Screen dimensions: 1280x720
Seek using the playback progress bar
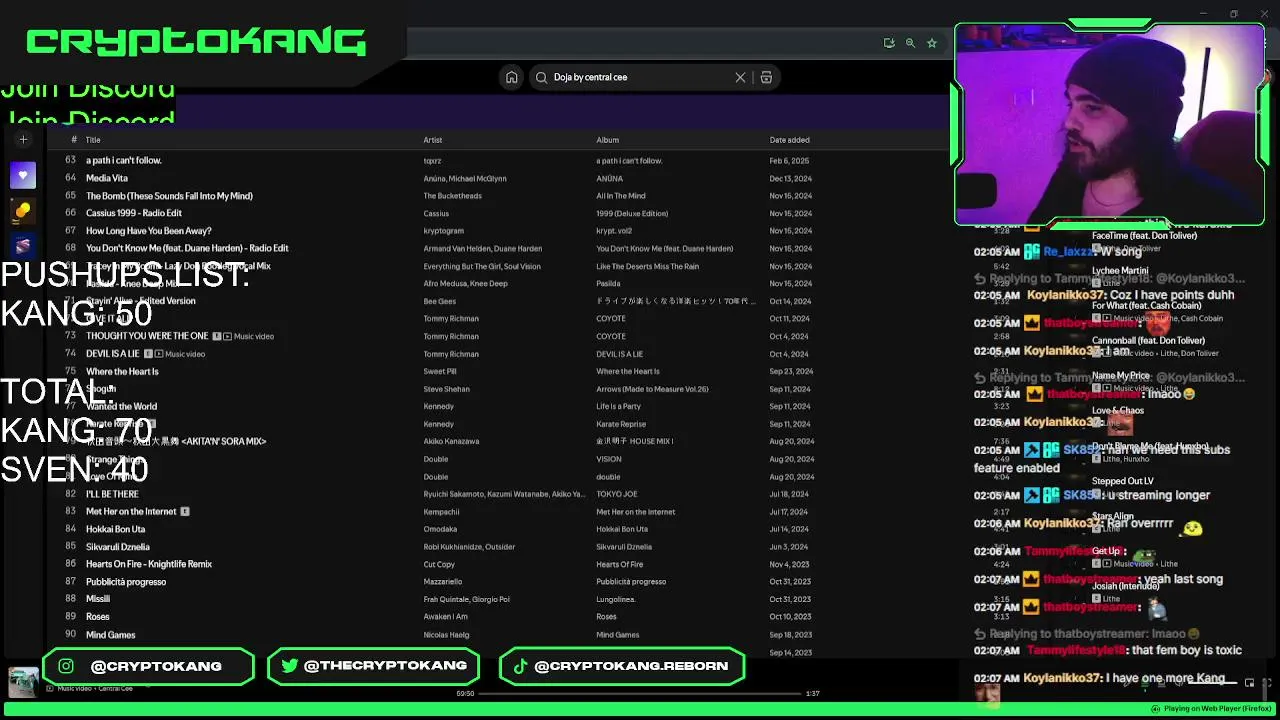[640, 693]
